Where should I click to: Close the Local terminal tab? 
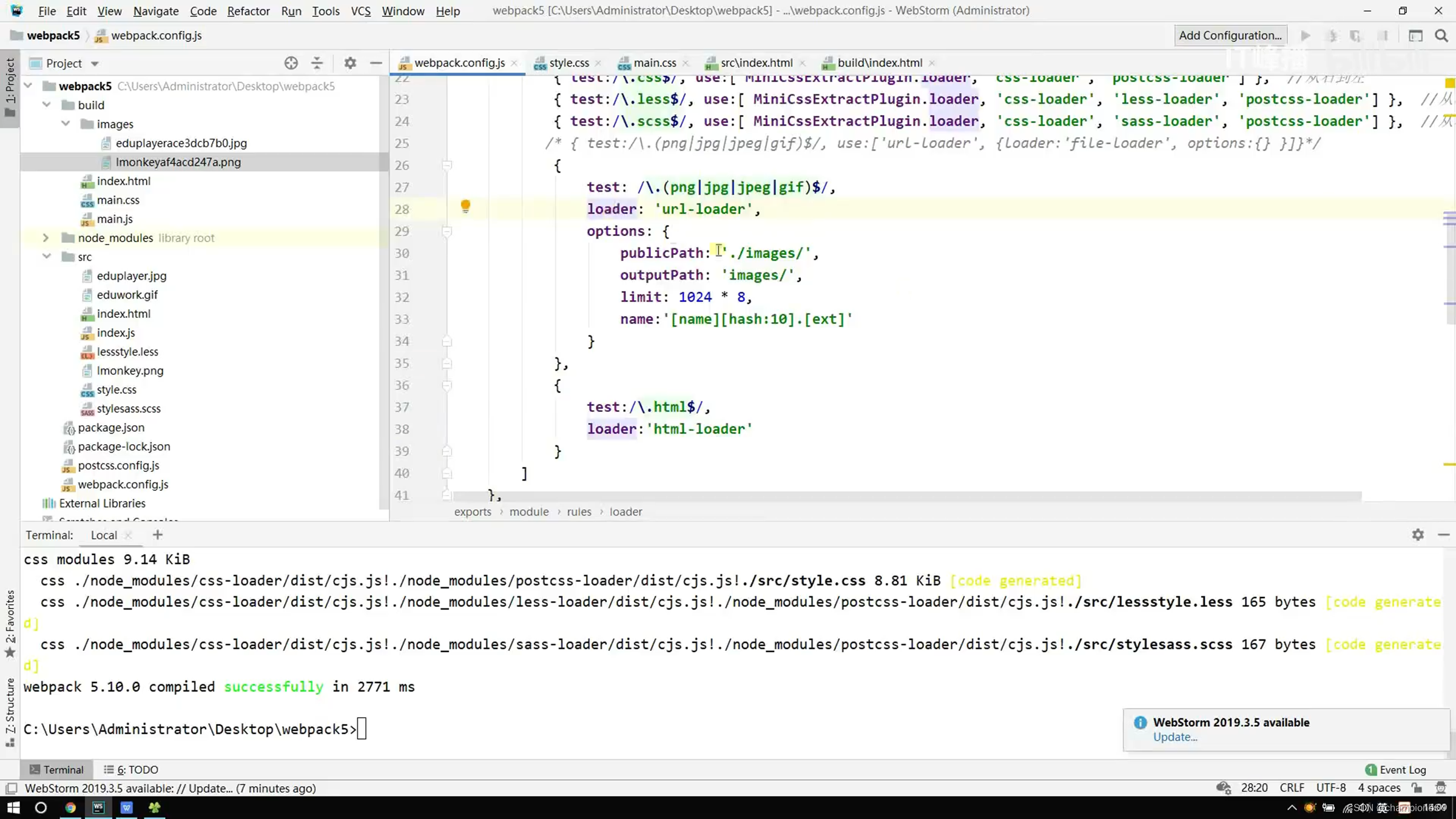tap(128, 535)
